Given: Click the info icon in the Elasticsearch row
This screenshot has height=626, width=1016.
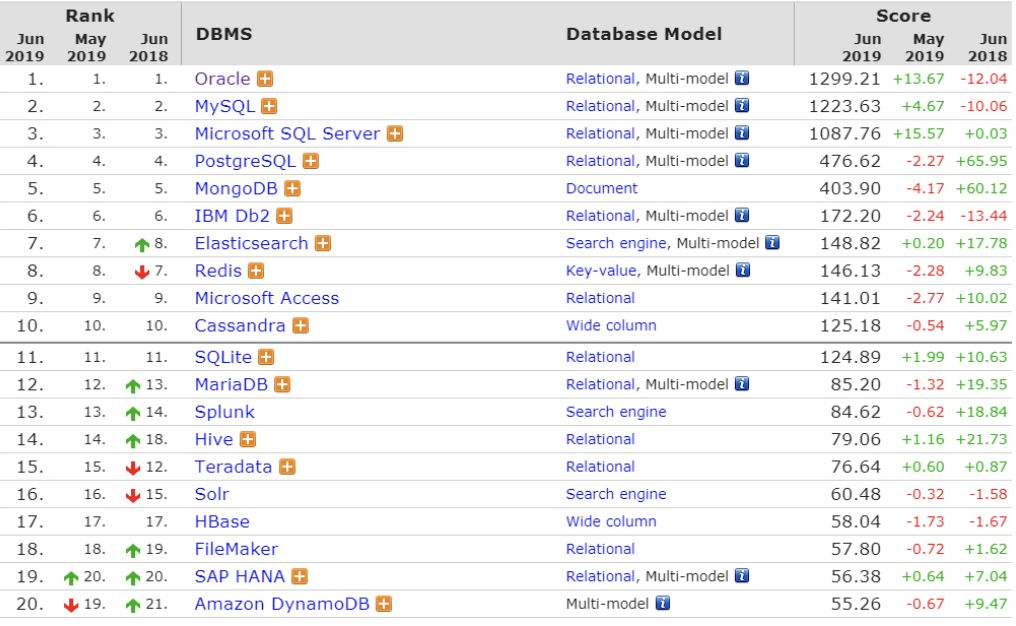Looking at the screenshot, I should click(772, 242).
